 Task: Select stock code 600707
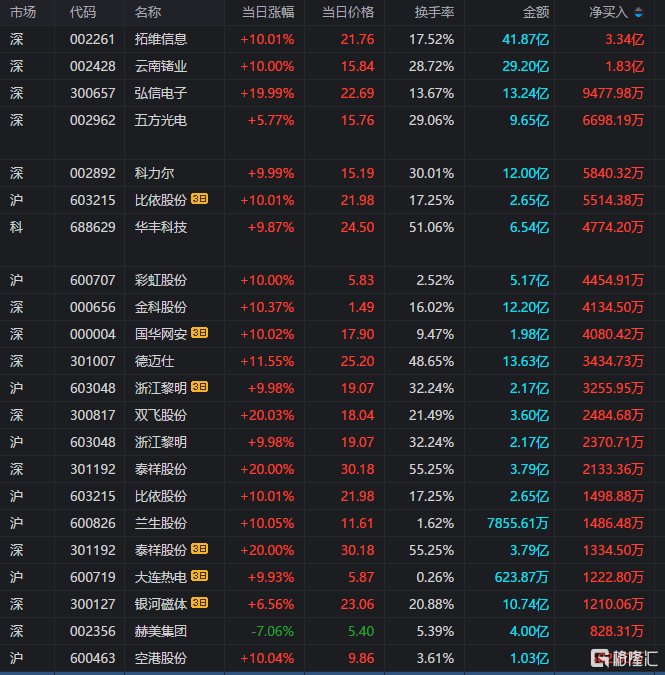93,281
